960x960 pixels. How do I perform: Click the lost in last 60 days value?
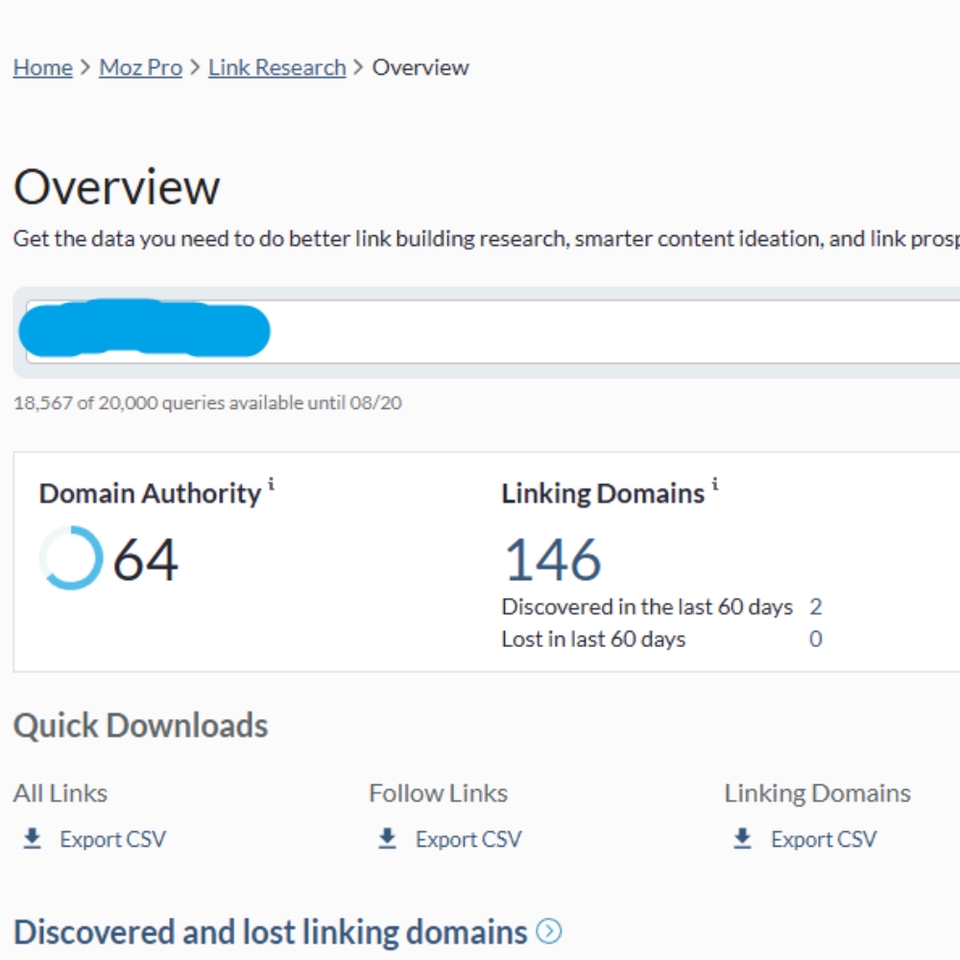click(x=815, y=639)
